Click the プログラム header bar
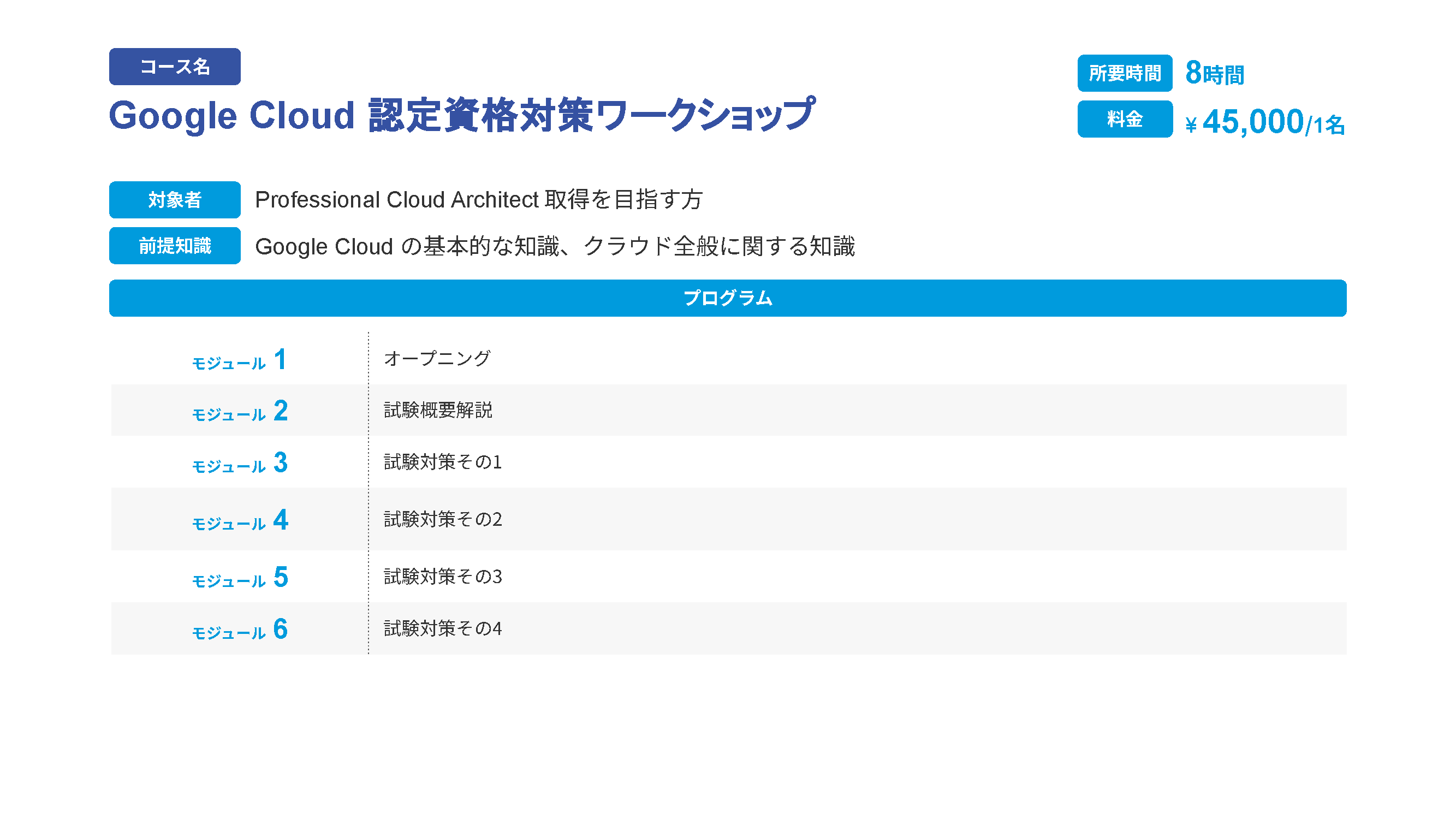The image size is (1456, 819). 727,298
